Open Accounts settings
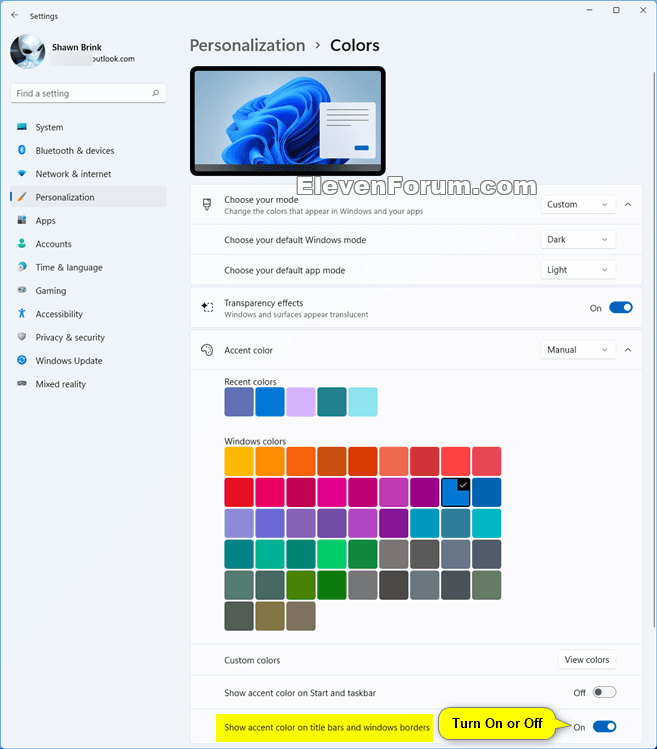657x749 pixels. pyautogui.click(x=88, y=244)
